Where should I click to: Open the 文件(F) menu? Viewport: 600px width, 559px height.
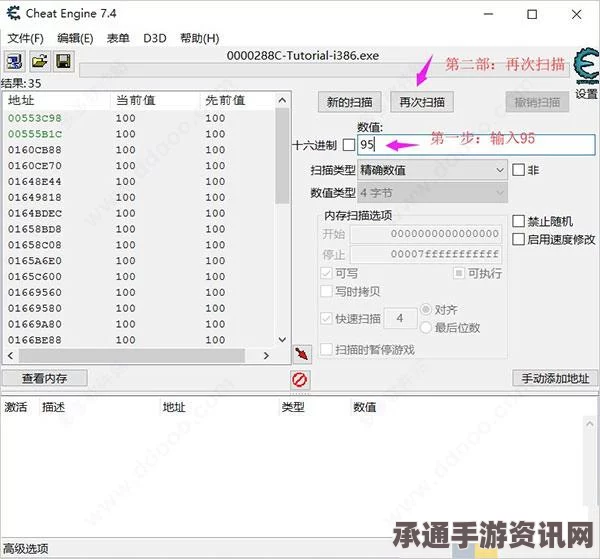(x=25, y=38)
